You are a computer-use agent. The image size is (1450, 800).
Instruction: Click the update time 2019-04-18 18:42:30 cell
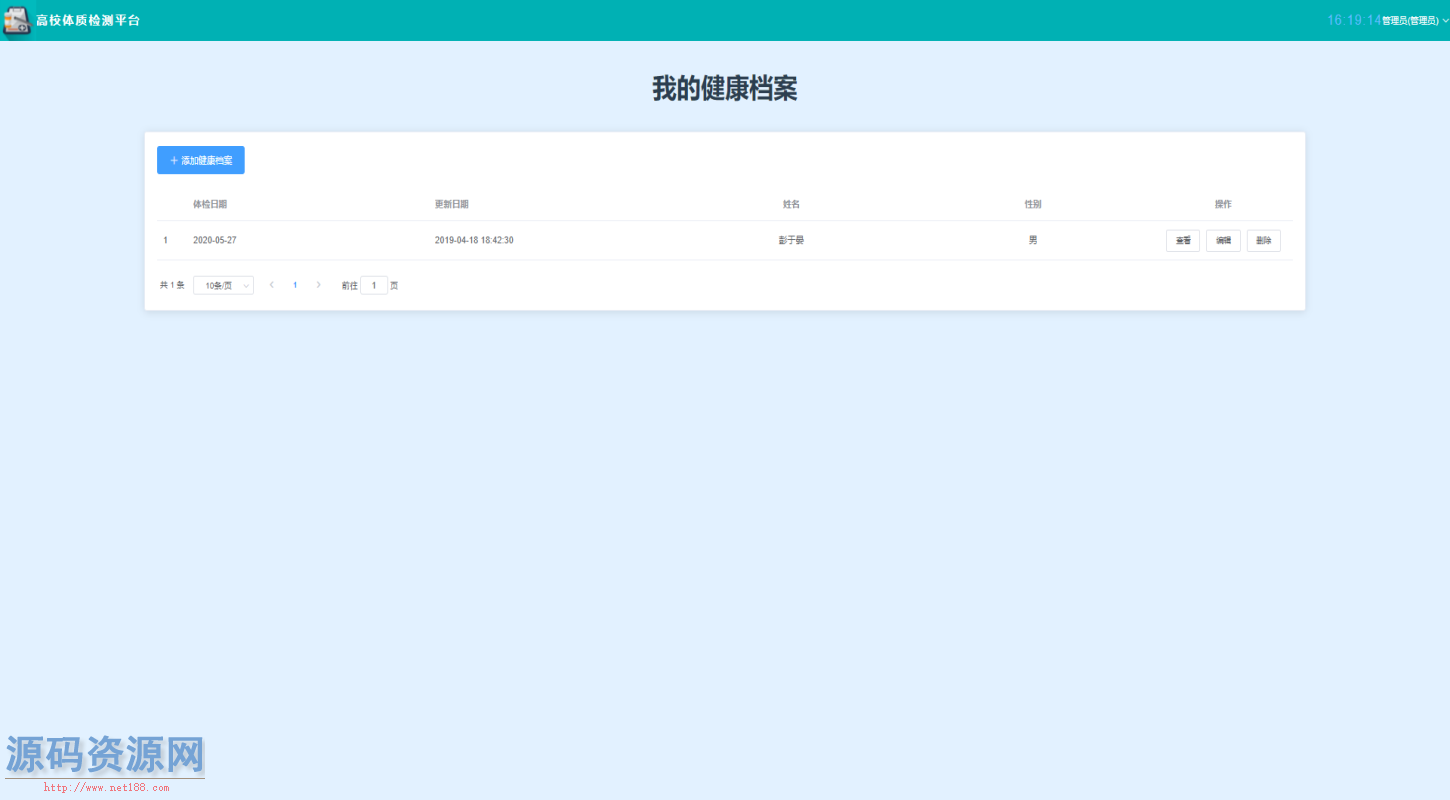[474, 241]
